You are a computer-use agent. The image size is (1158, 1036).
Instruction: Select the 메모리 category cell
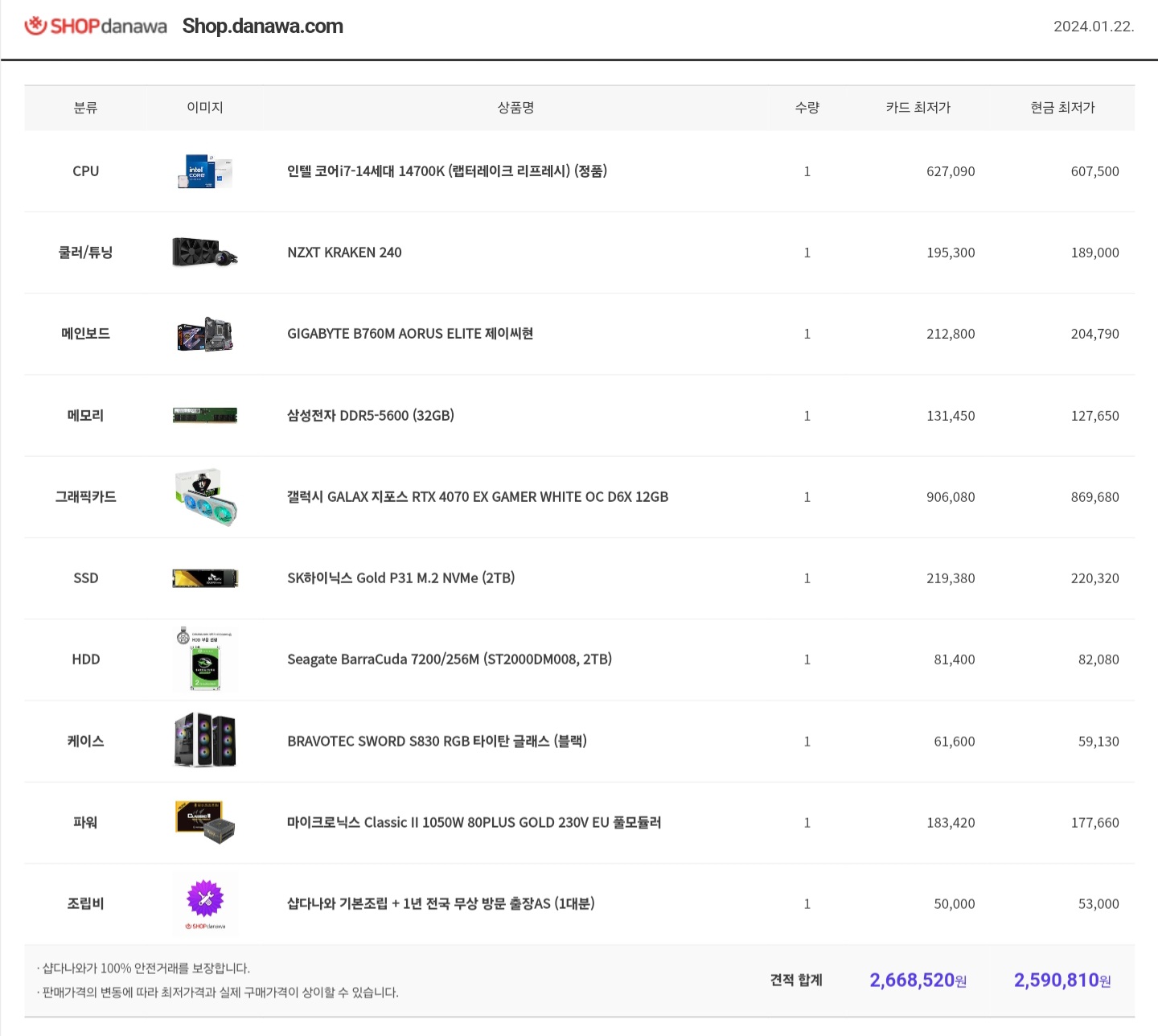click(x=85, y=416)
